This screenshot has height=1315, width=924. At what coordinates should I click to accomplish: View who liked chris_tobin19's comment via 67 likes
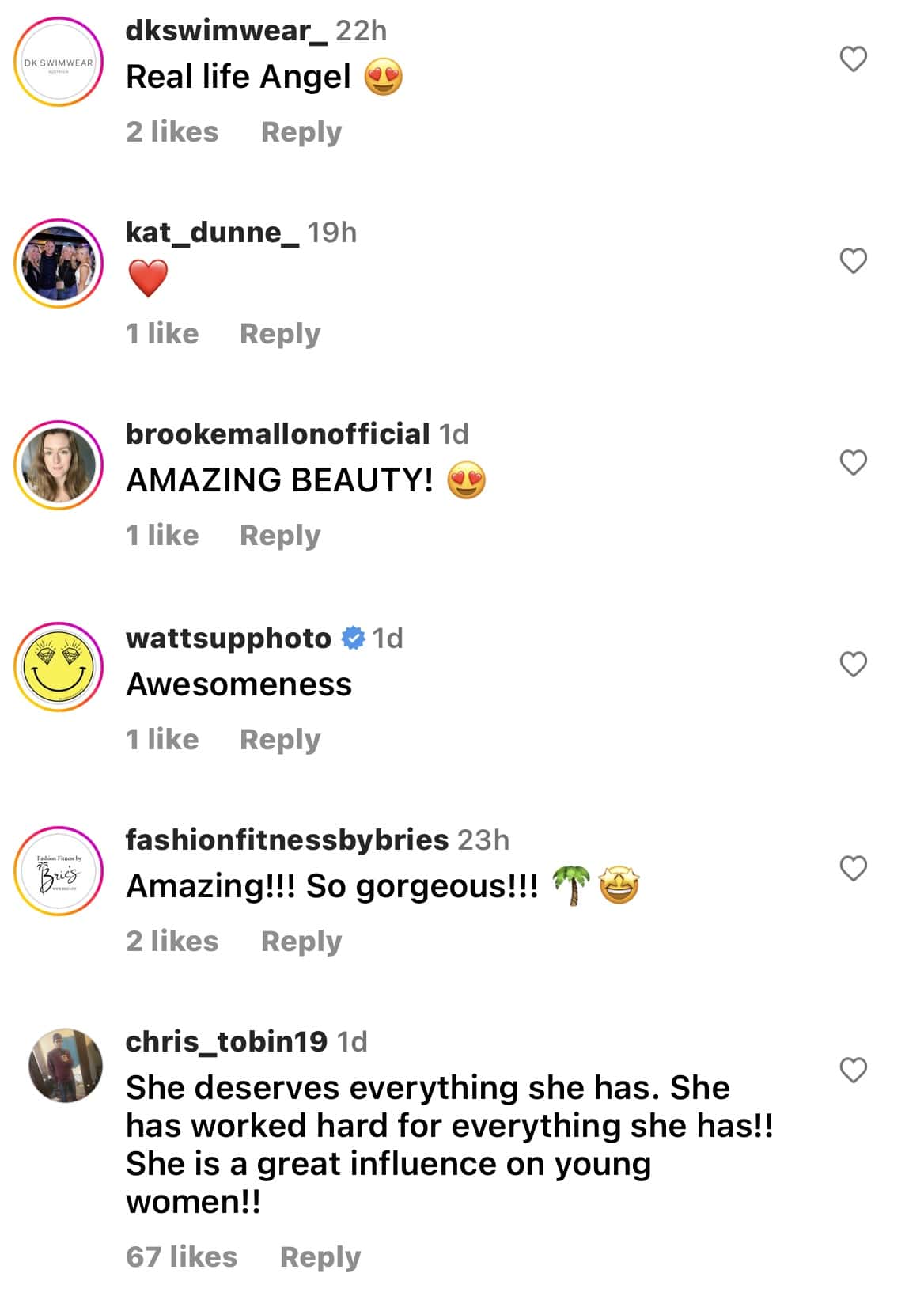(x=180, y=1256)
